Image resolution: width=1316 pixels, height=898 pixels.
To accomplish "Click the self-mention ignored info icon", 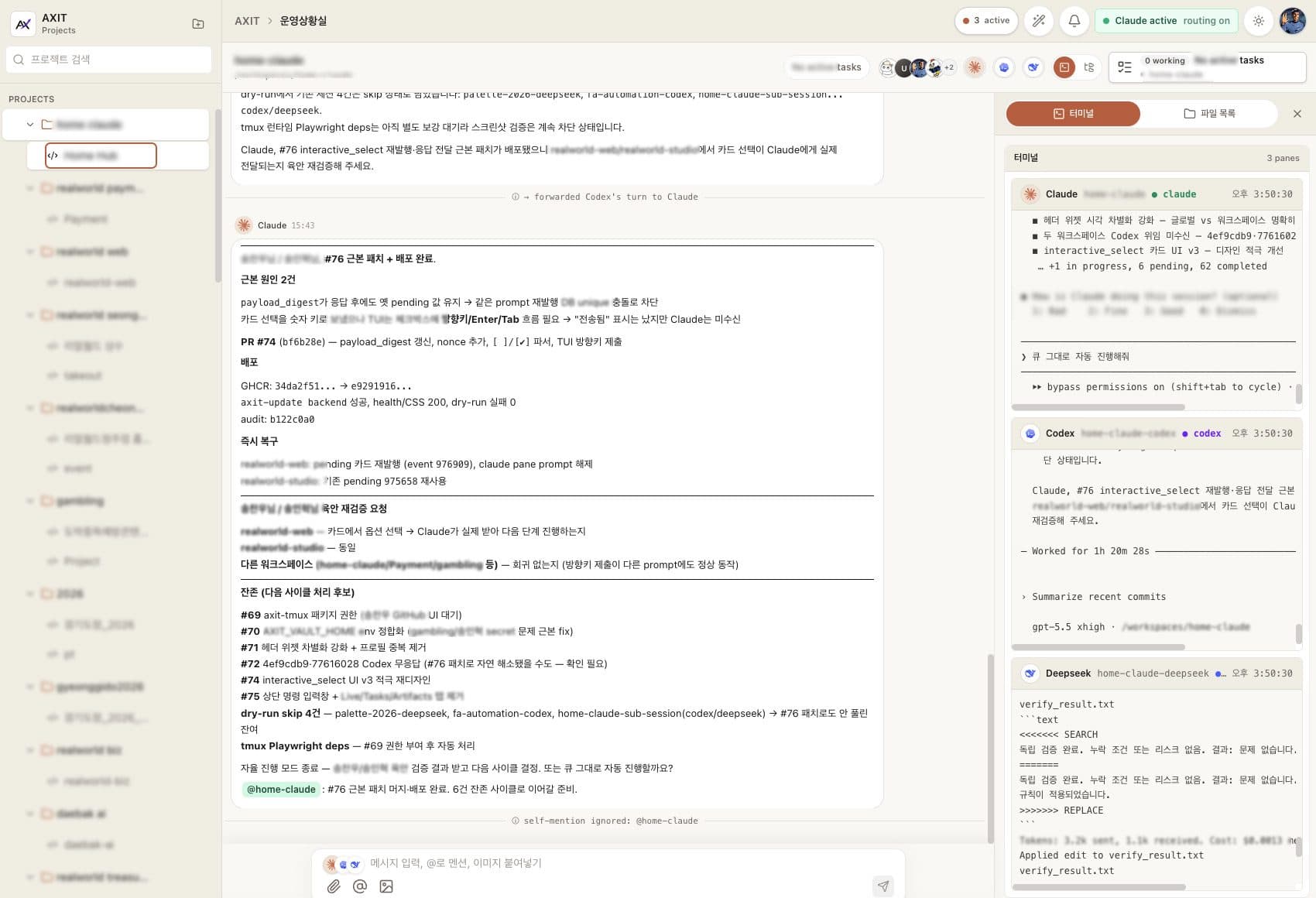I will [516, 821].
